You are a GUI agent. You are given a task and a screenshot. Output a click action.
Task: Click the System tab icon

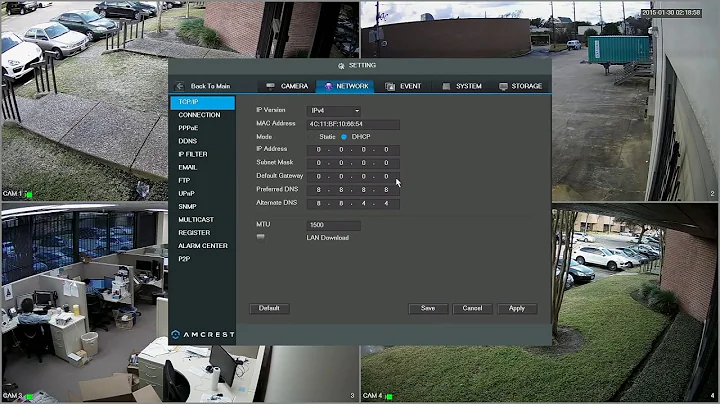click(x=446, y=86)
